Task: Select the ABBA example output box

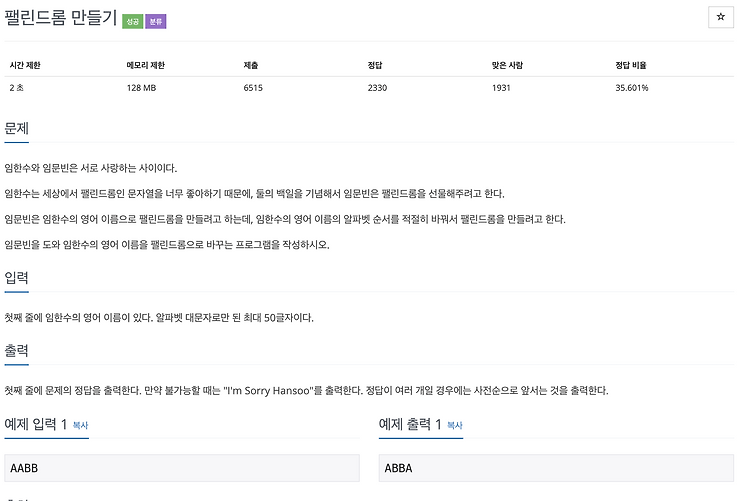Action: tap(556, 468)
